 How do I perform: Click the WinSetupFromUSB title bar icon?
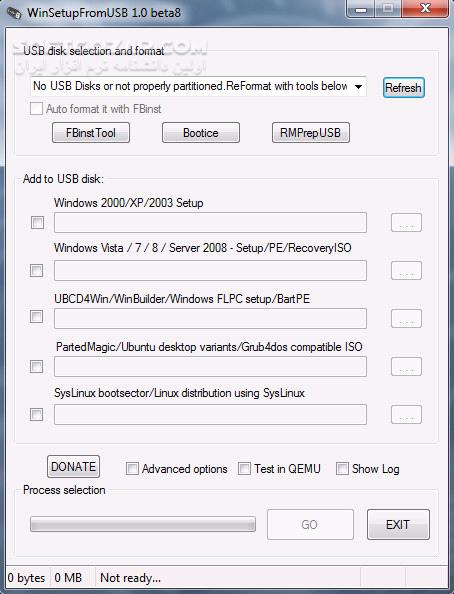click(14, 13)
